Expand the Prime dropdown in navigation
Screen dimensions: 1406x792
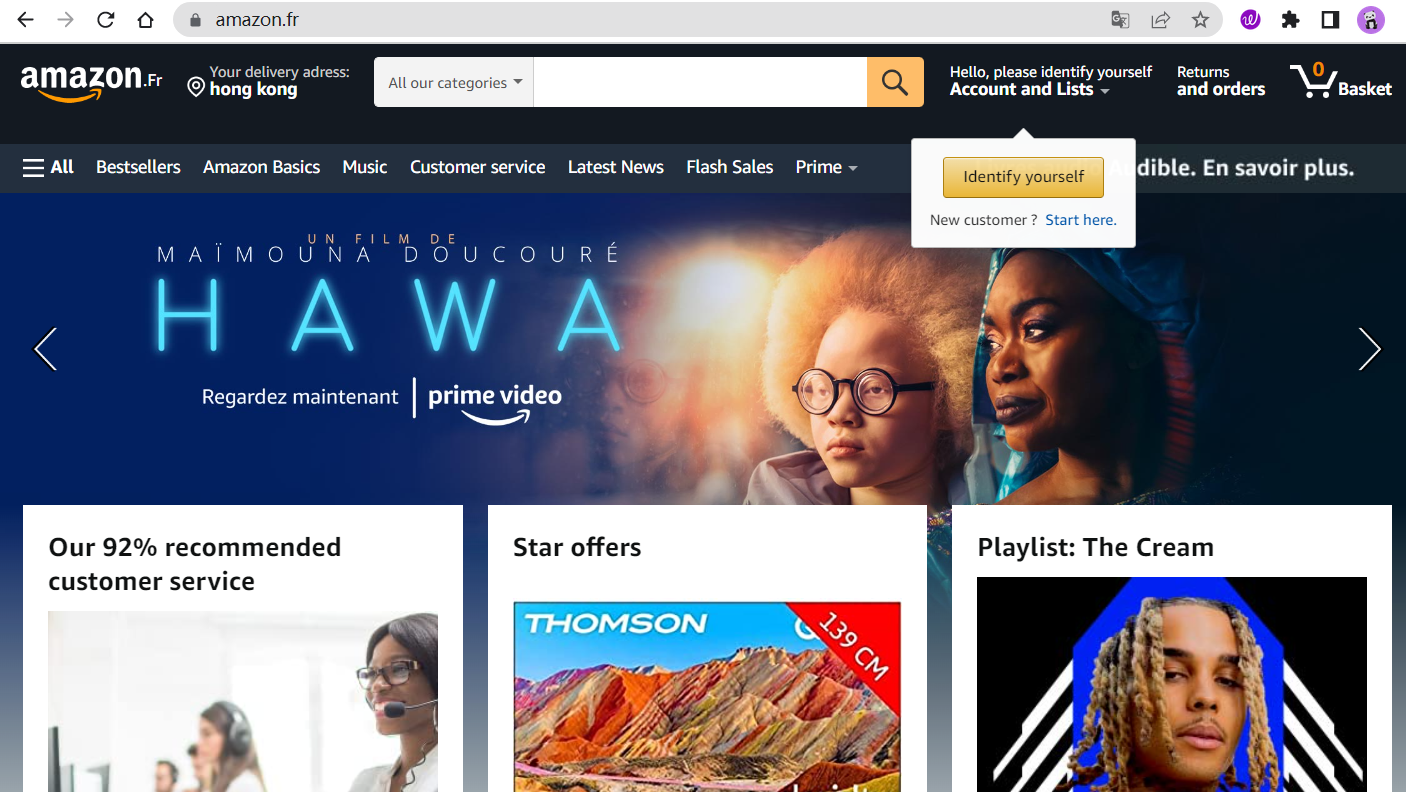(x=826, y=167)
